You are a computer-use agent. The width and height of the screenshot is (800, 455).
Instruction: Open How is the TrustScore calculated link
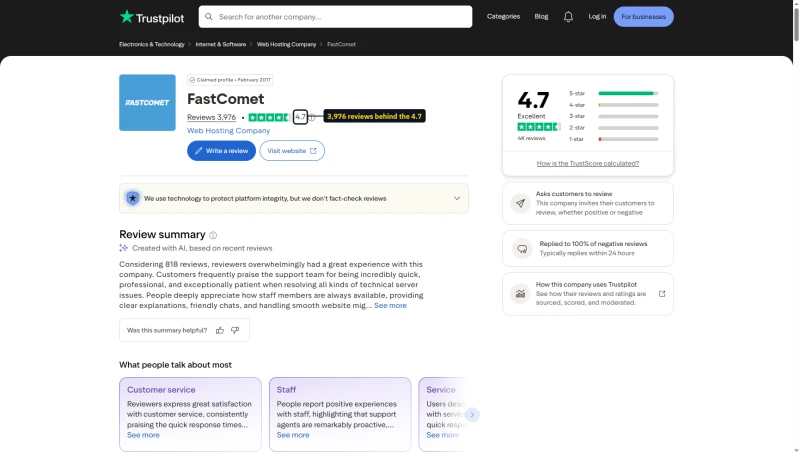click(588, 164)
